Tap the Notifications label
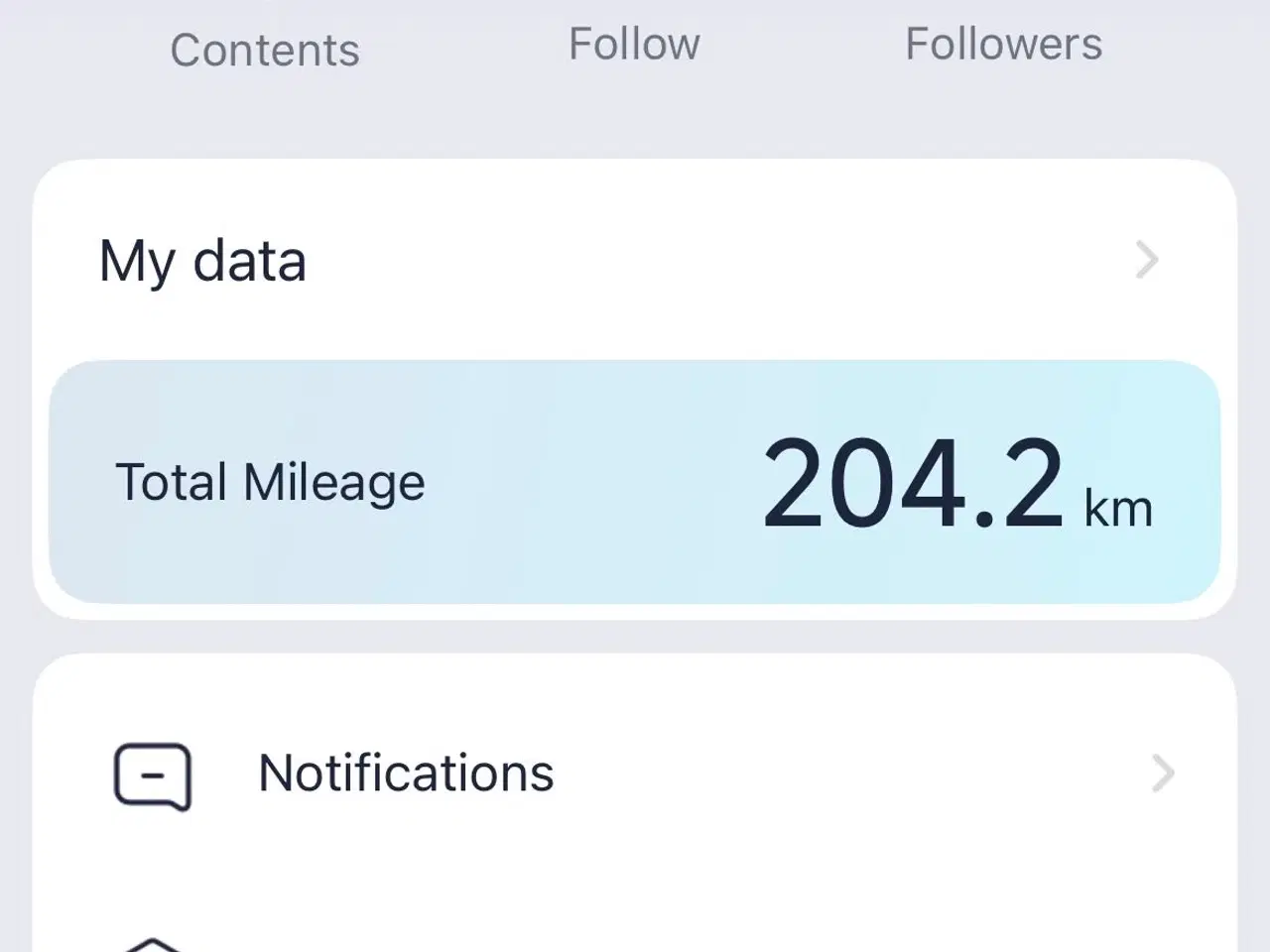Viewport: 1270px width, 952px height. click(x=406, y=773)
